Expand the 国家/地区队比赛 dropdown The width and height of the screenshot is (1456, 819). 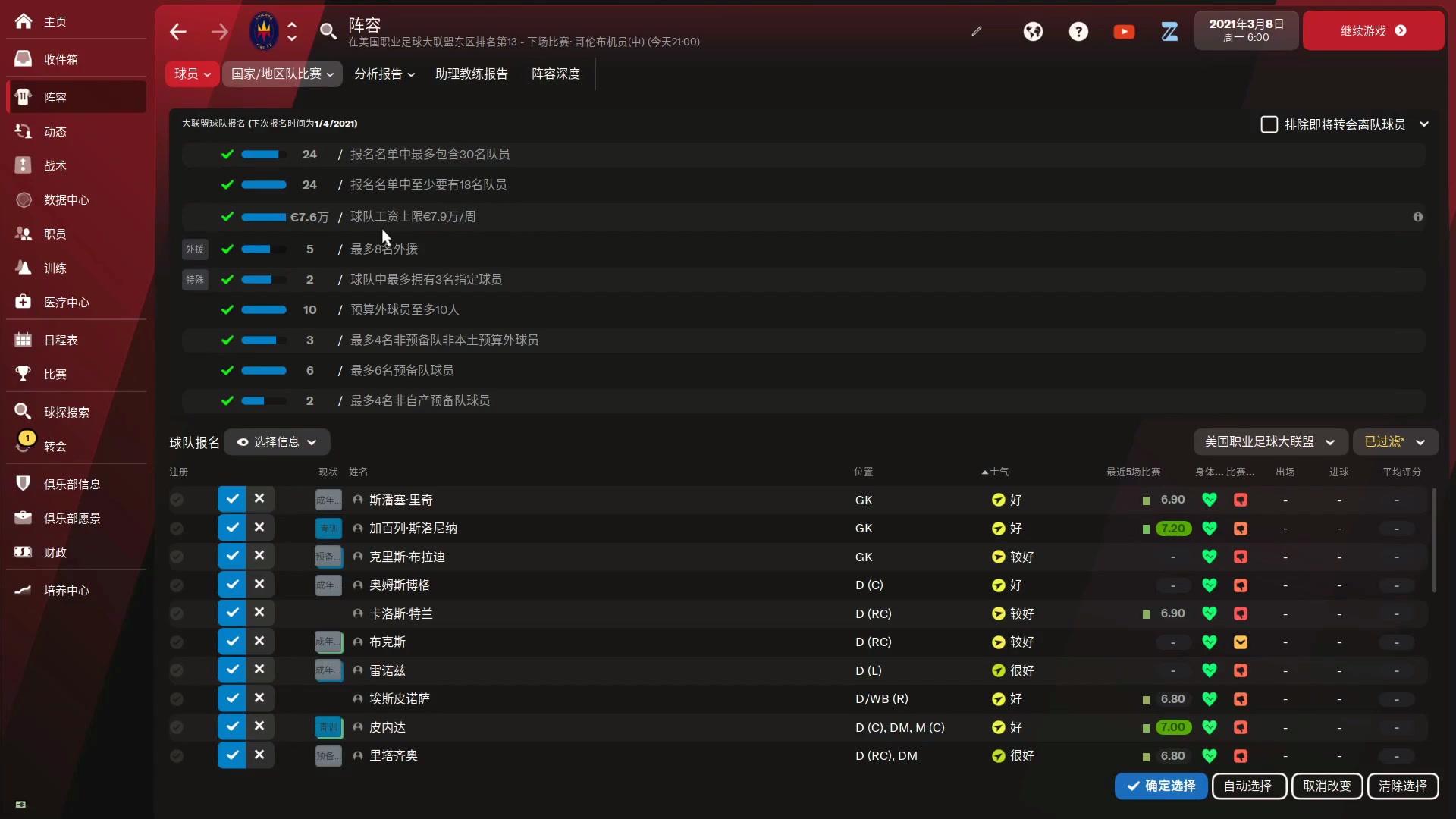tap(282, 74)
